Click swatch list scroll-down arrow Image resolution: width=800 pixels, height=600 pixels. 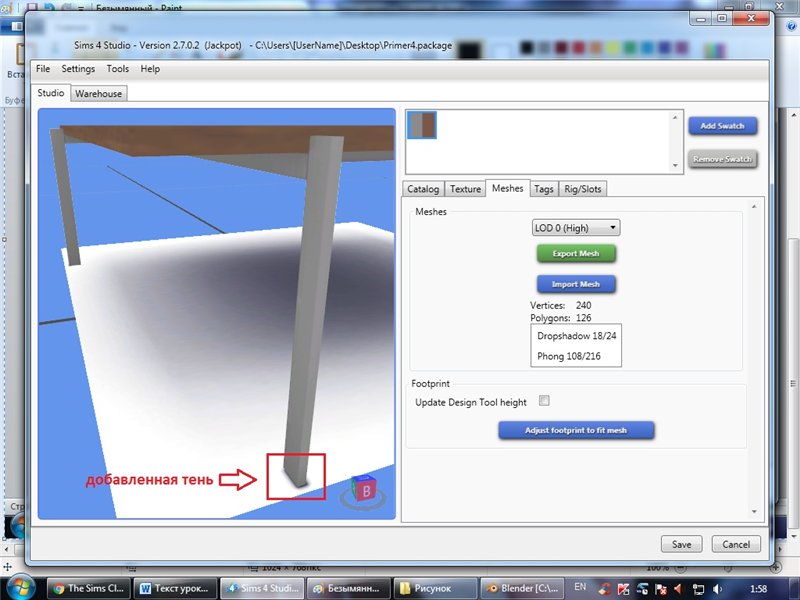(675, 165)
